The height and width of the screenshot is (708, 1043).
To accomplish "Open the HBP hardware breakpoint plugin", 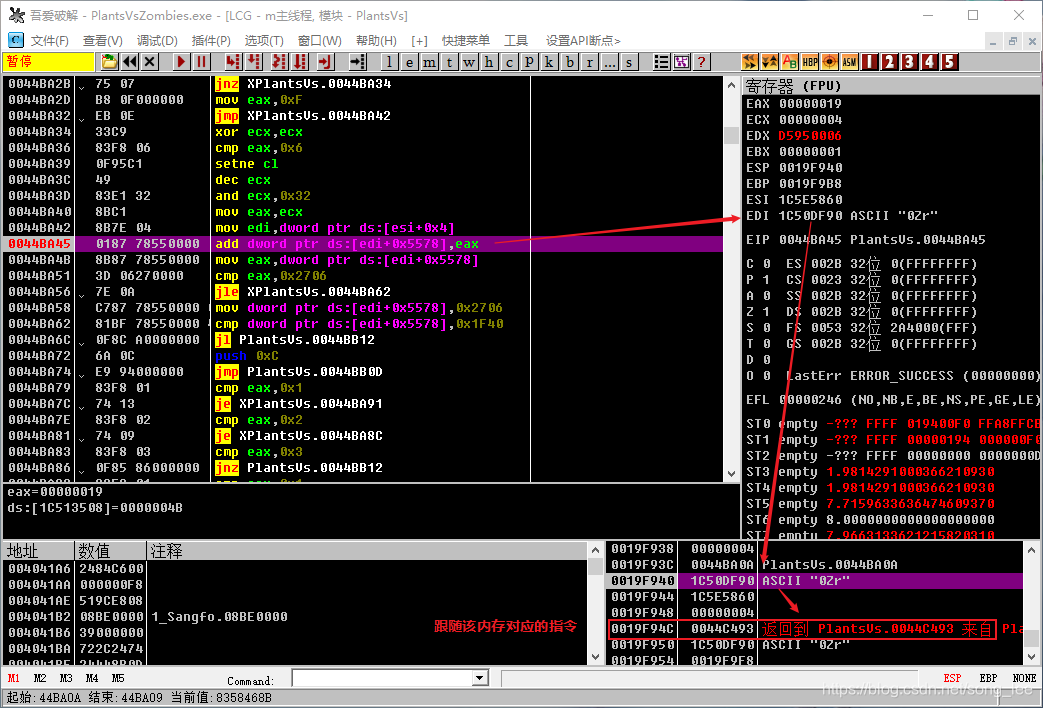I will tap(810, 62).
